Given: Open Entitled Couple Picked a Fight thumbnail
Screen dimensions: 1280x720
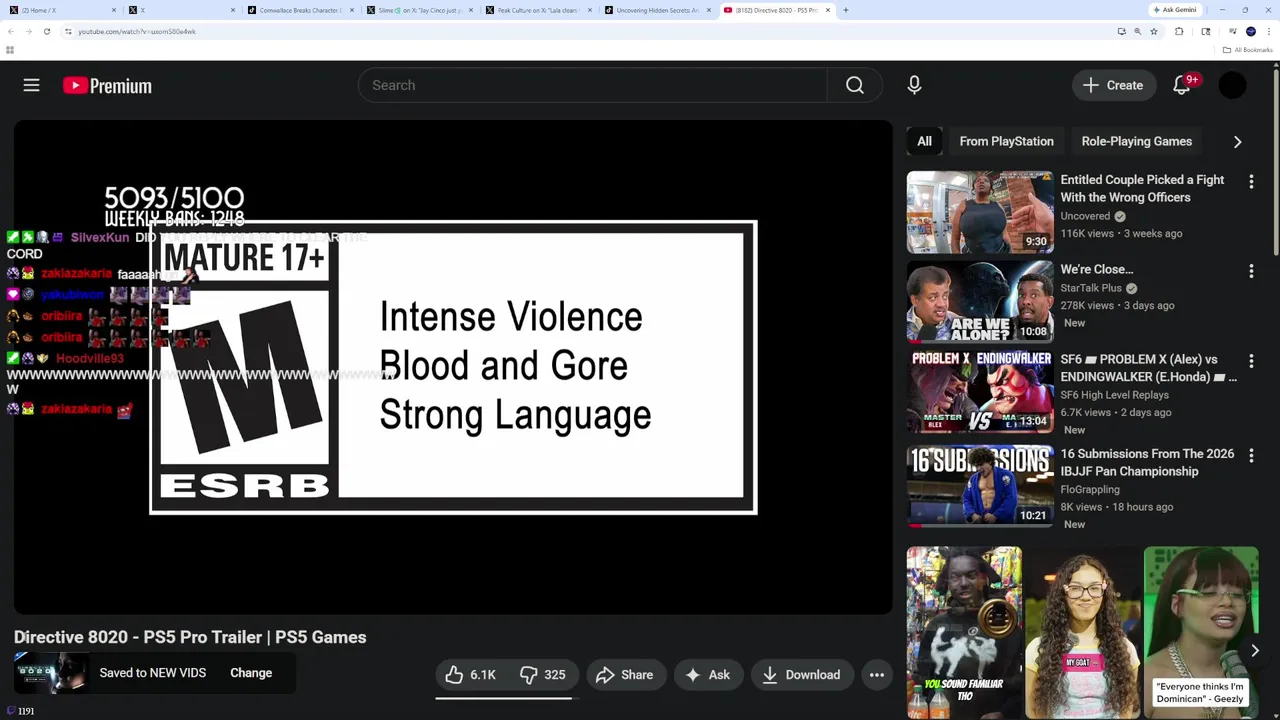Looking at the screenshot, I should point(980,212).
